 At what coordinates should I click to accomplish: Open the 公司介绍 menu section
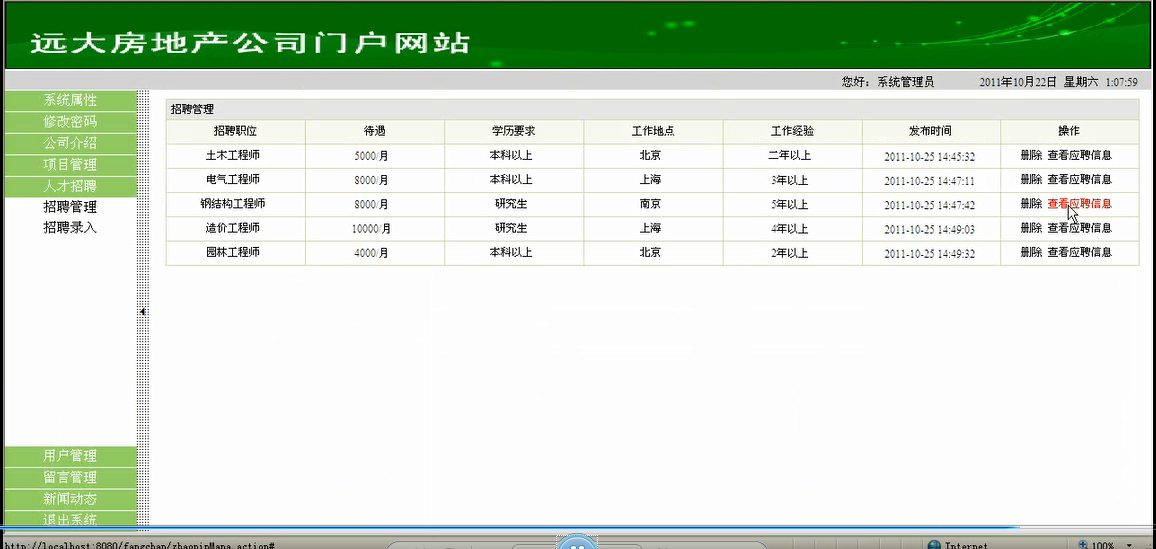tap(70, 143)
